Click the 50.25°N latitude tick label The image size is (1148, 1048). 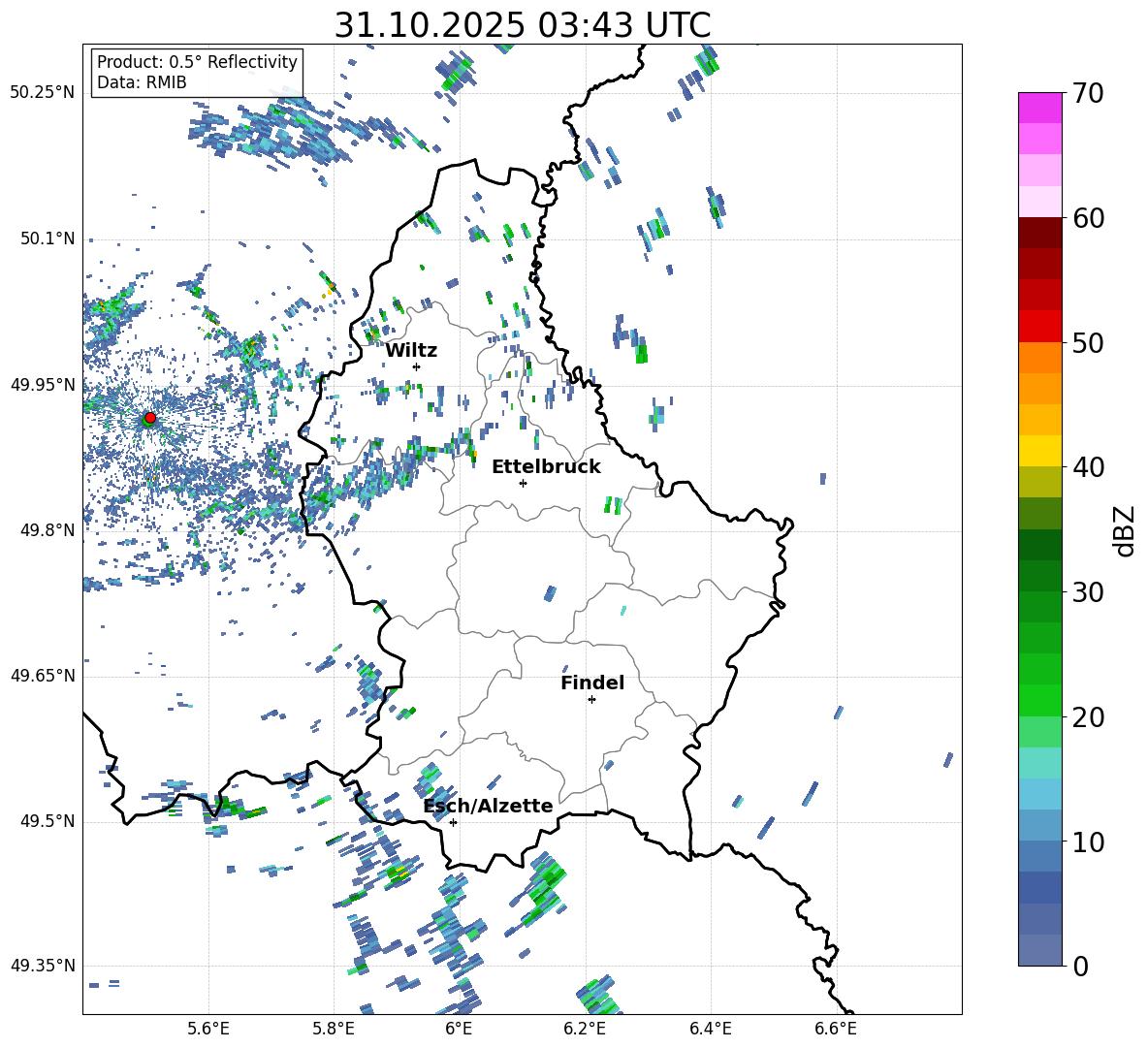tap(43, 93)
